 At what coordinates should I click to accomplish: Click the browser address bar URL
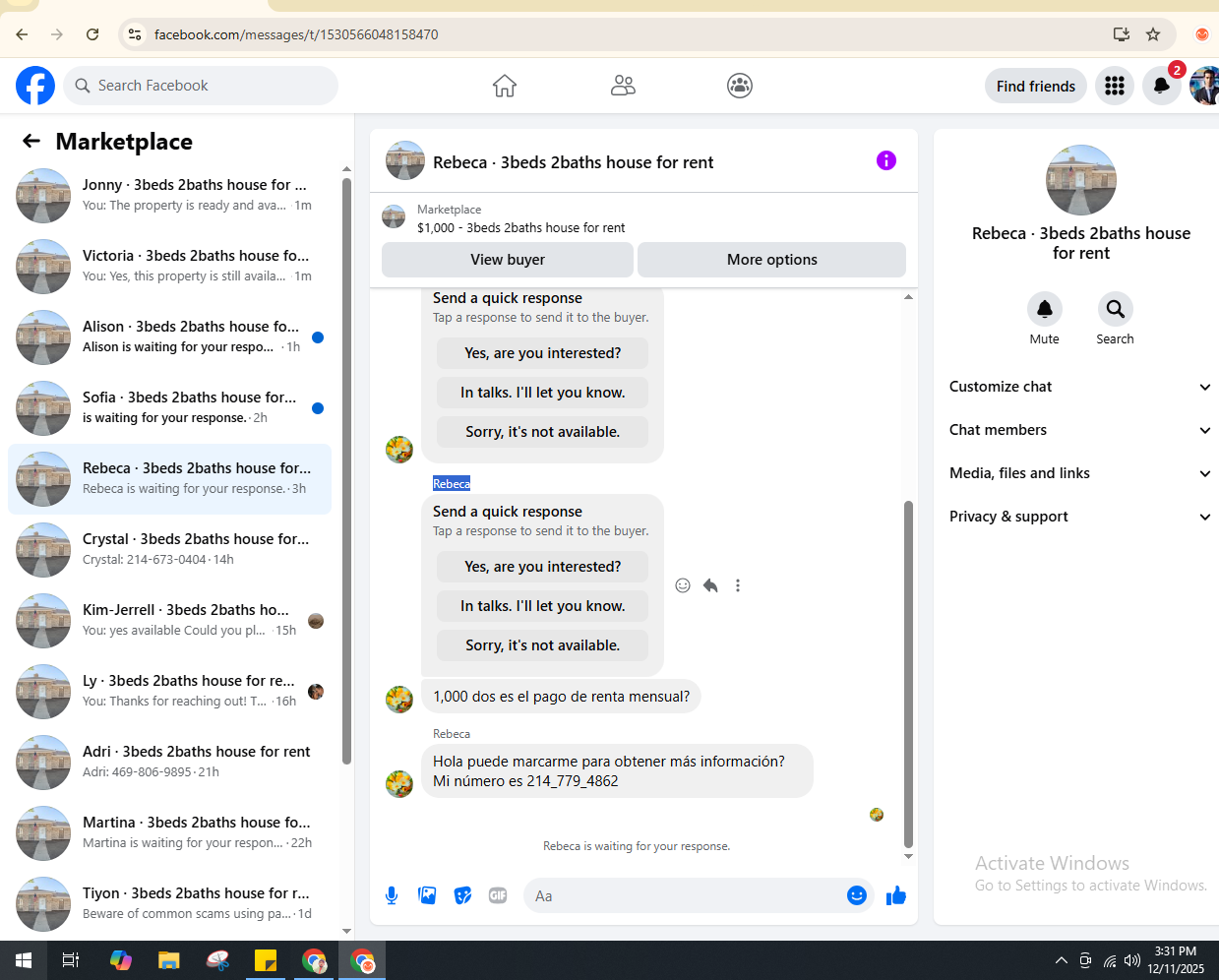tap(296, 34)
